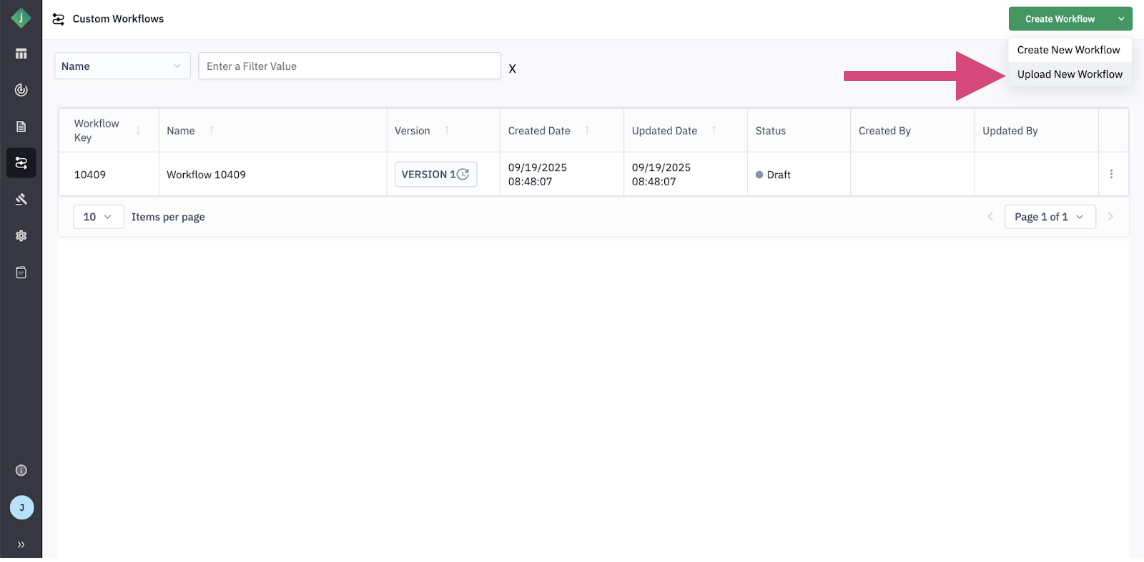Click the info circle icon in sidebar
The image size is (1144, 562).
[21, 470]
